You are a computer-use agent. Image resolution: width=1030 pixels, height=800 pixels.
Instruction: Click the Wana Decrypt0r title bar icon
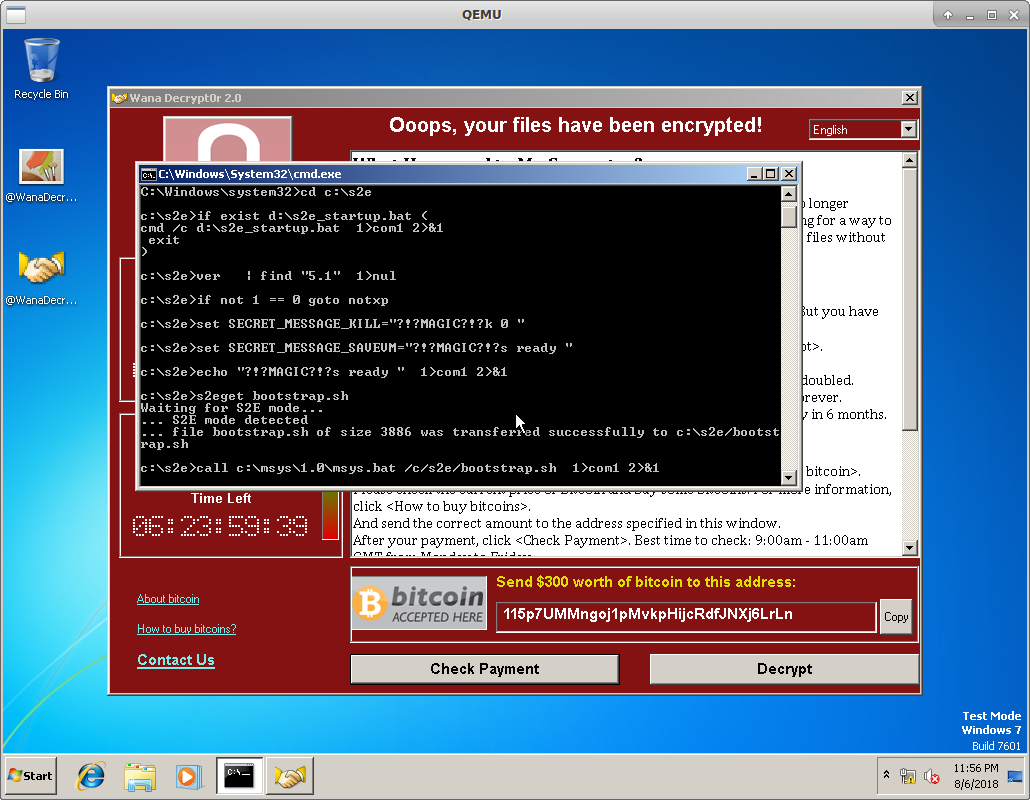pyautogui.click(x=119, y=98)
